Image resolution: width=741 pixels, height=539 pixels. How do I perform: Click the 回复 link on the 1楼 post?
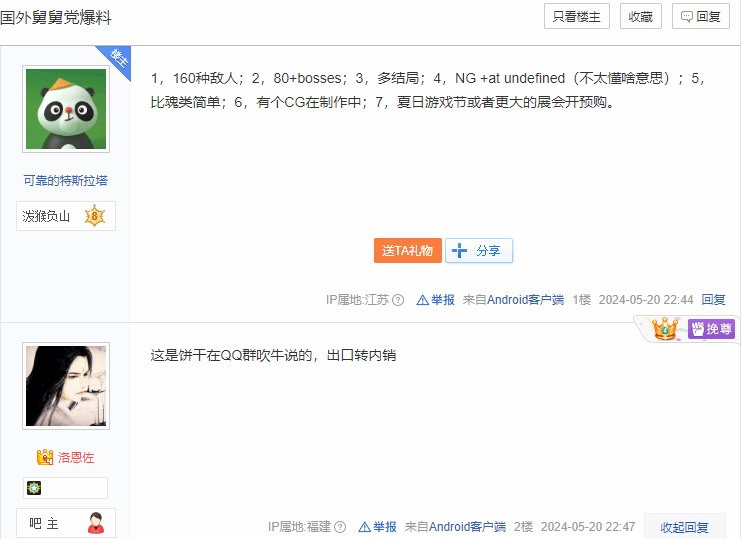(x=713, y=300)
